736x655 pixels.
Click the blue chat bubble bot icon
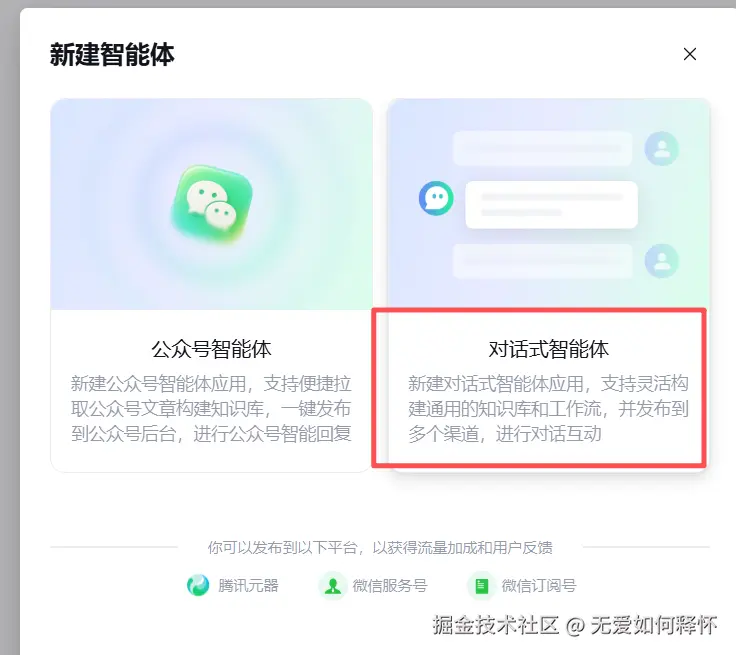coord(436,198)
